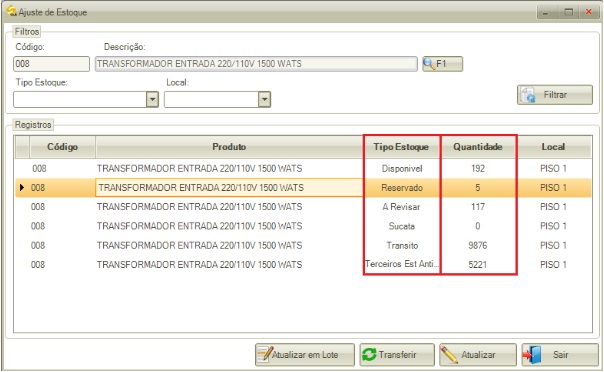Click quantity value 9876
This screenshot has width=604, height=372.
[x=478, y=245]
